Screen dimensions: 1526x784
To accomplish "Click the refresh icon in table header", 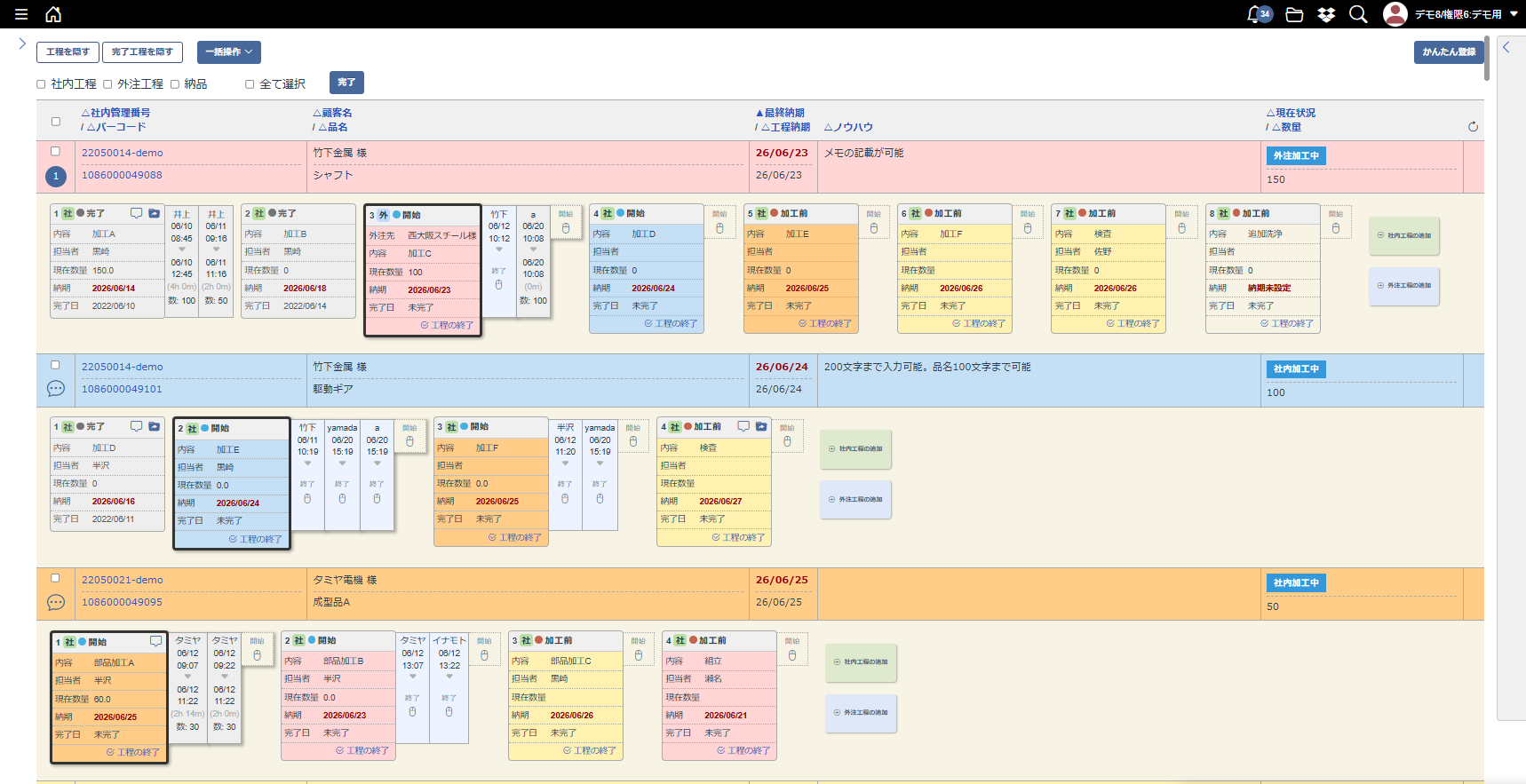I will (x=1473, y=127).
